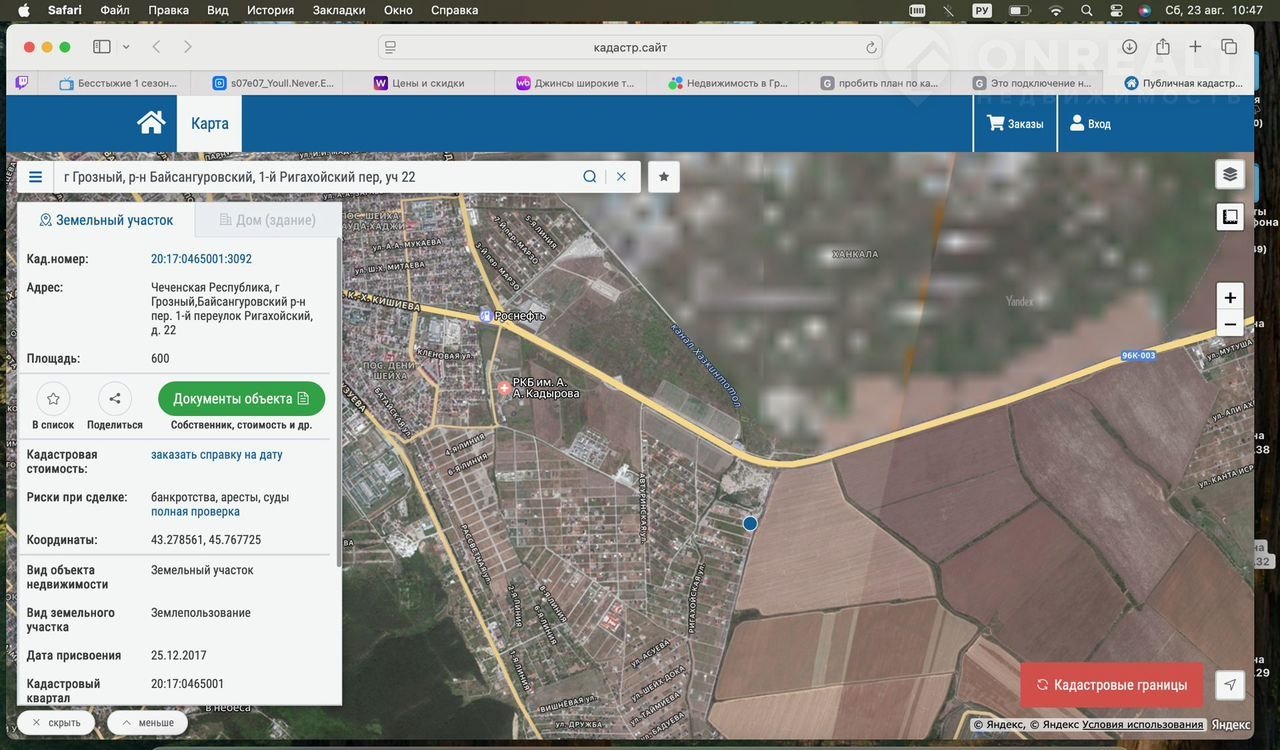Open the map layers icon
This screenshot has height=750, width=1280.
pos(1230,174)
